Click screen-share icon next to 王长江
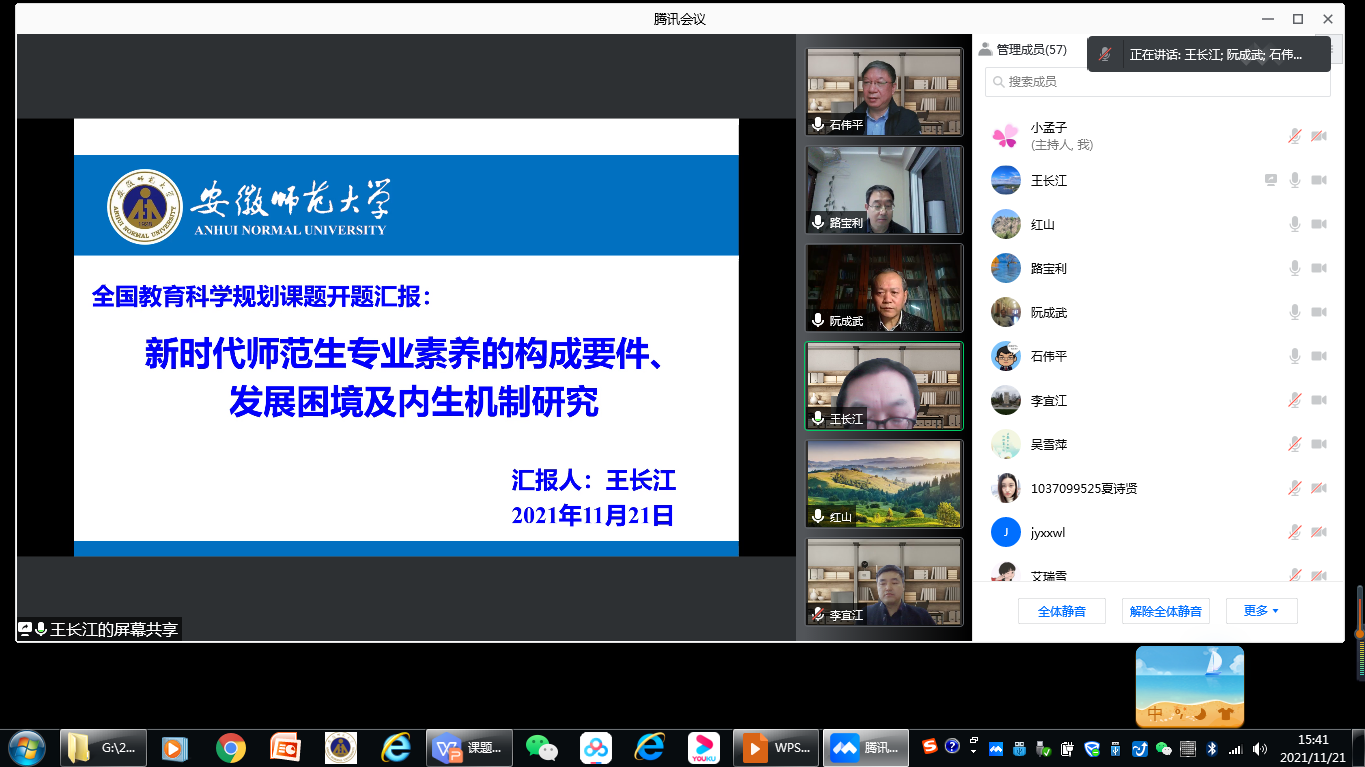The height and width of the screenshot is (767, 1365). click(1271, 180)
